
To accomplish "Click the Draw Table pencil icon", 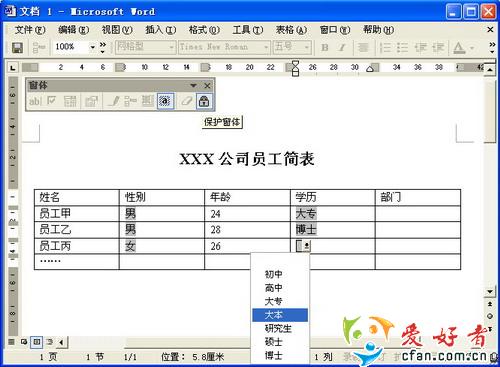I will 113,101.
